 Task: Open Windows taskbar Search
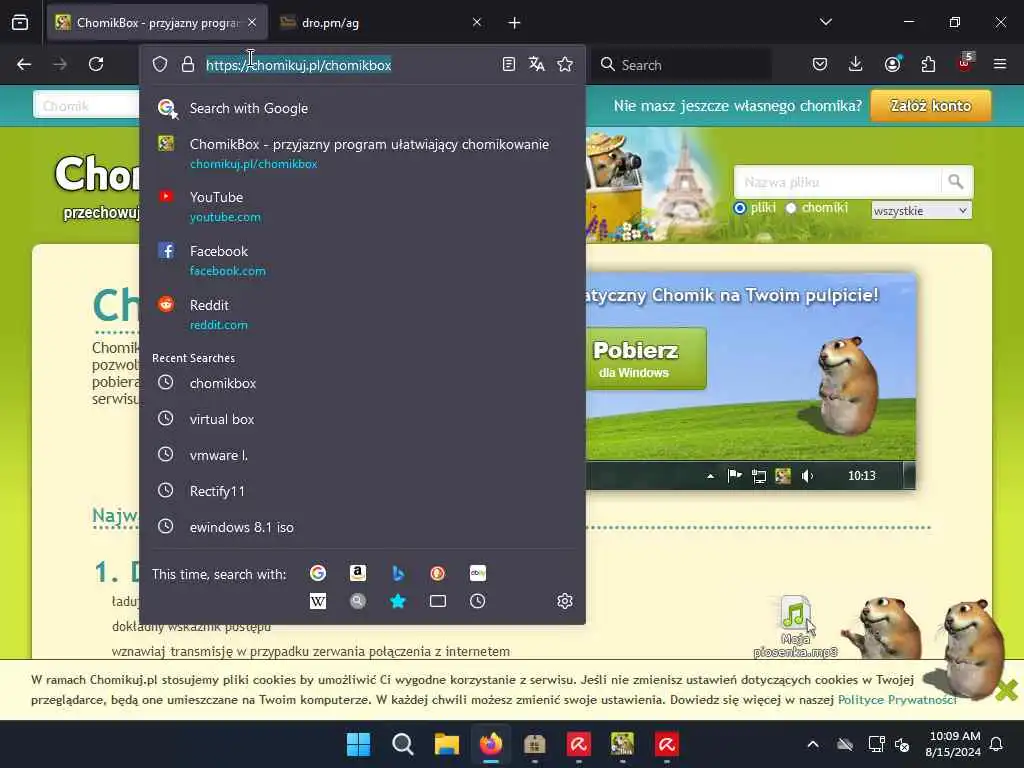pyautogui.click(x=402, y=744)
